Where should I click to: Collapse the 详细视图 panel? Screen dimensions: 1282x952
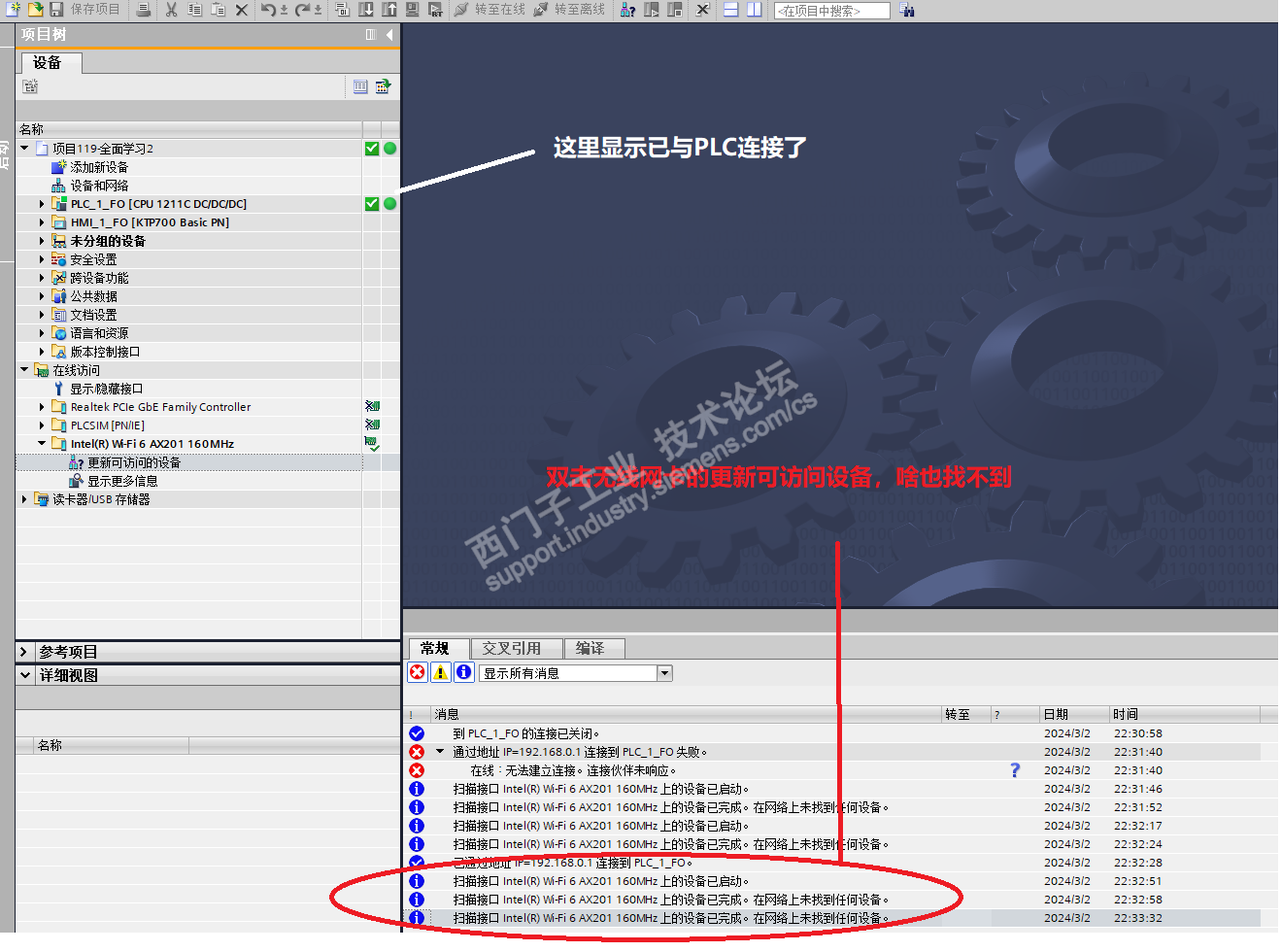coord(24,675)
